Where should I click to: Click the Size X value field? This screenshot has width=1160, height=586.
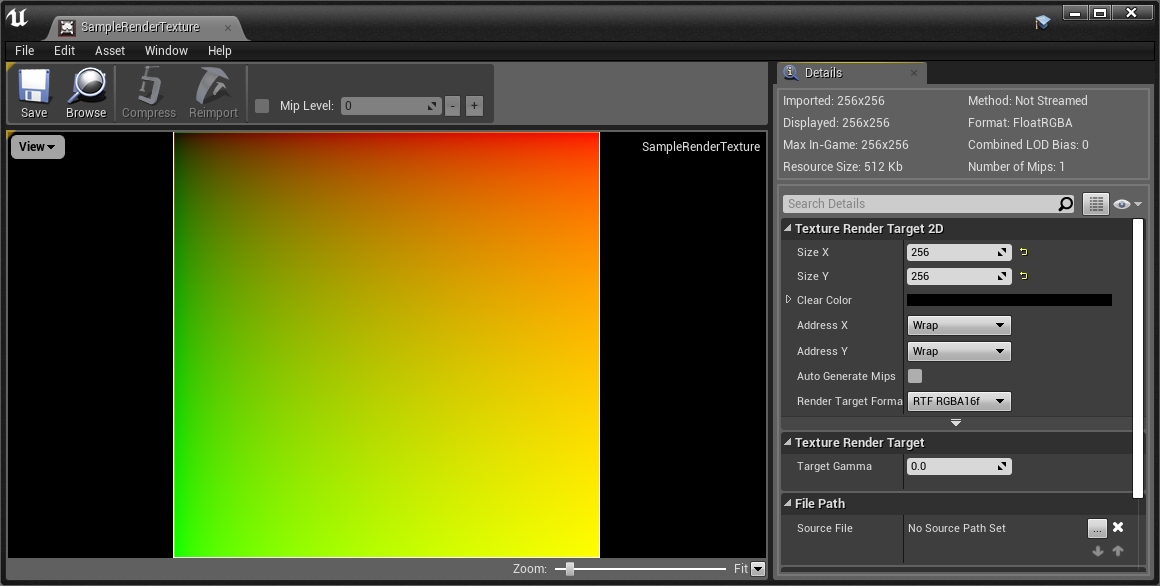959,252
